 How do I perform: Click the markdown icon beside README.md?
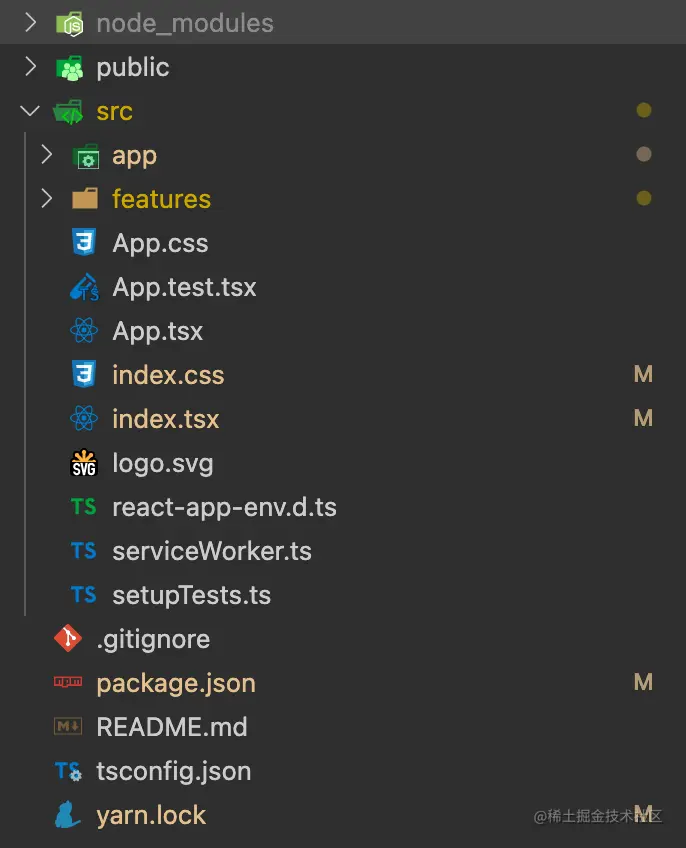pyautogui.click(x=68, y=727)
